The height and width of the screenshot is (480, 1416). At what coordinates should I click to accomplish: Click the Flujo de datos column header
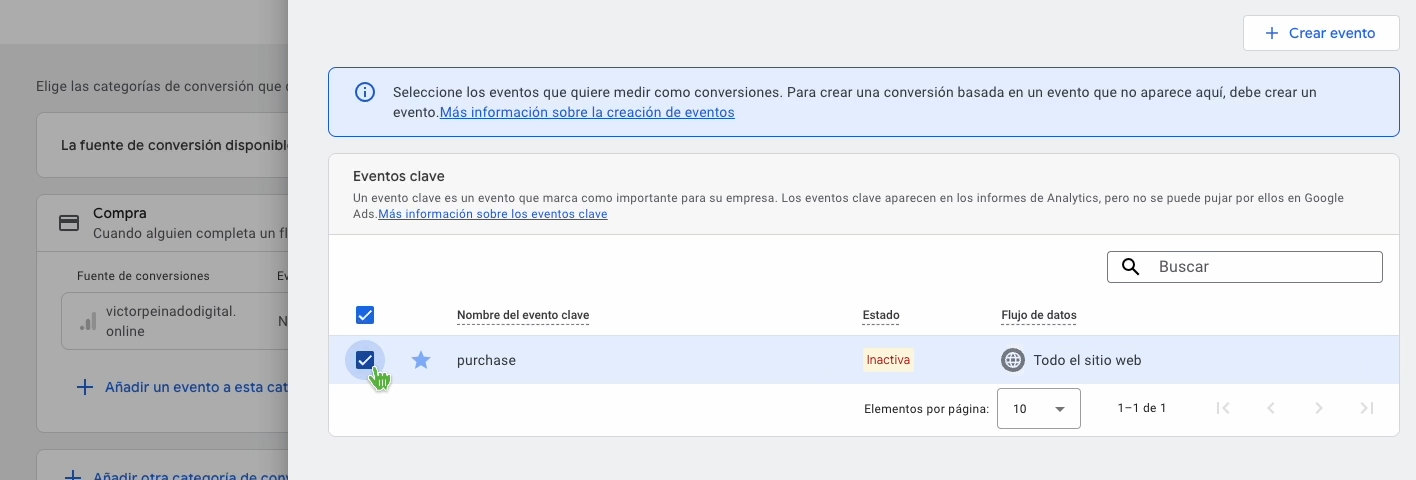(x=1039, y=316)
